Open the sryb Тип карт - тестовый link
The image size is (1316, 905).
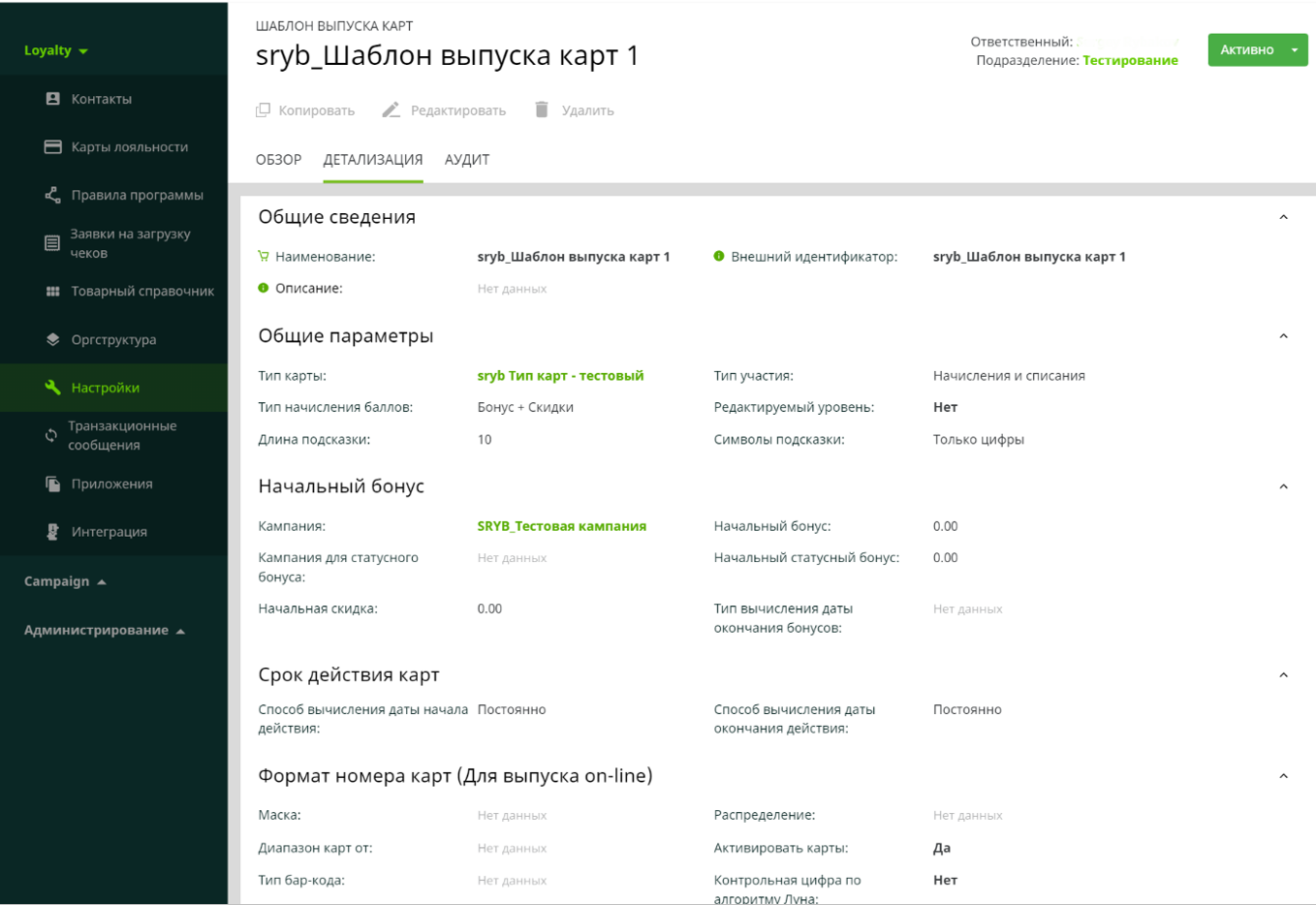pos(560,376)
